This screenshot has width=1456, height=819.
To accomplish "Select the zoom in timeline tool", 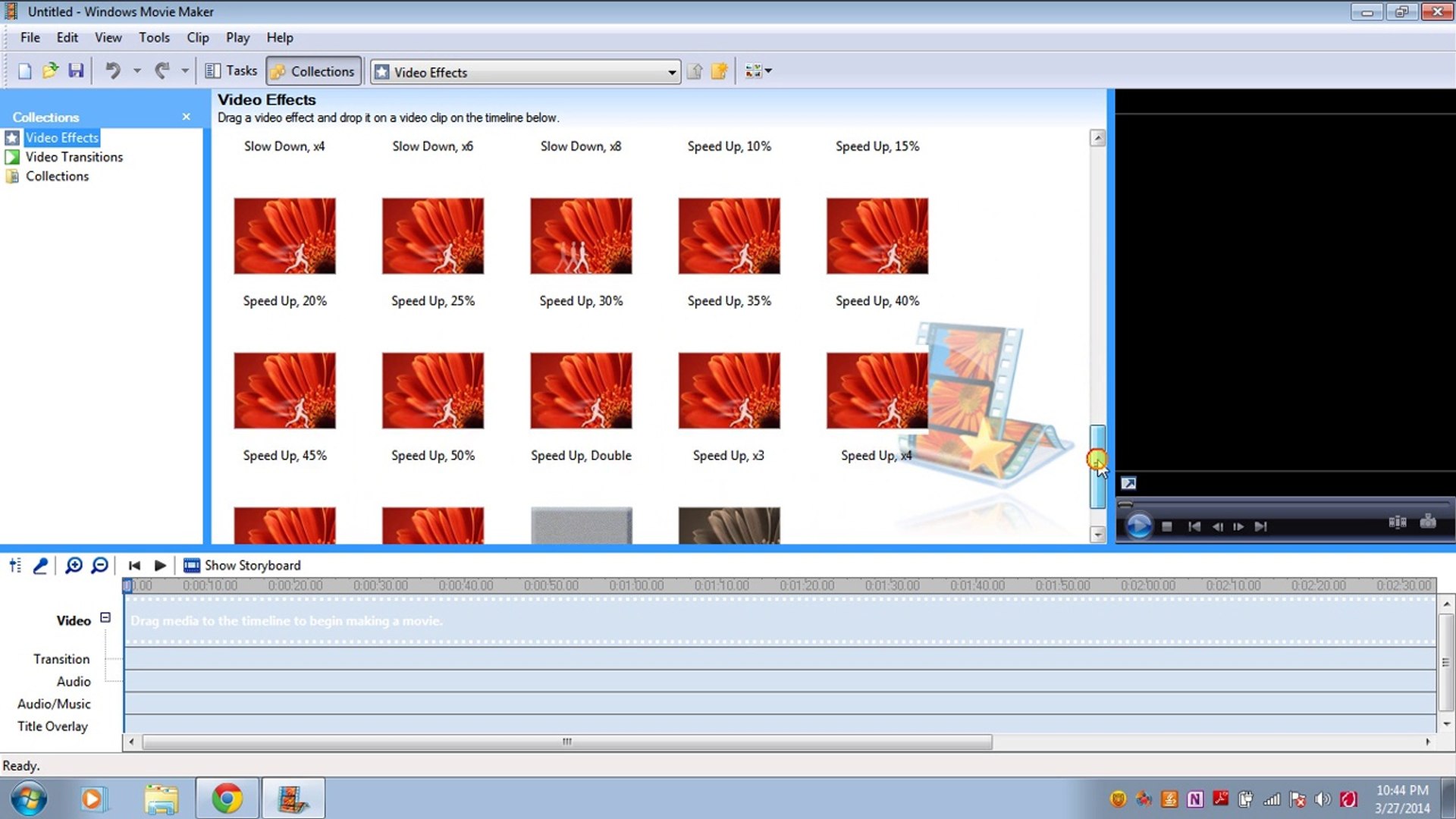I will tap(74, 565).
